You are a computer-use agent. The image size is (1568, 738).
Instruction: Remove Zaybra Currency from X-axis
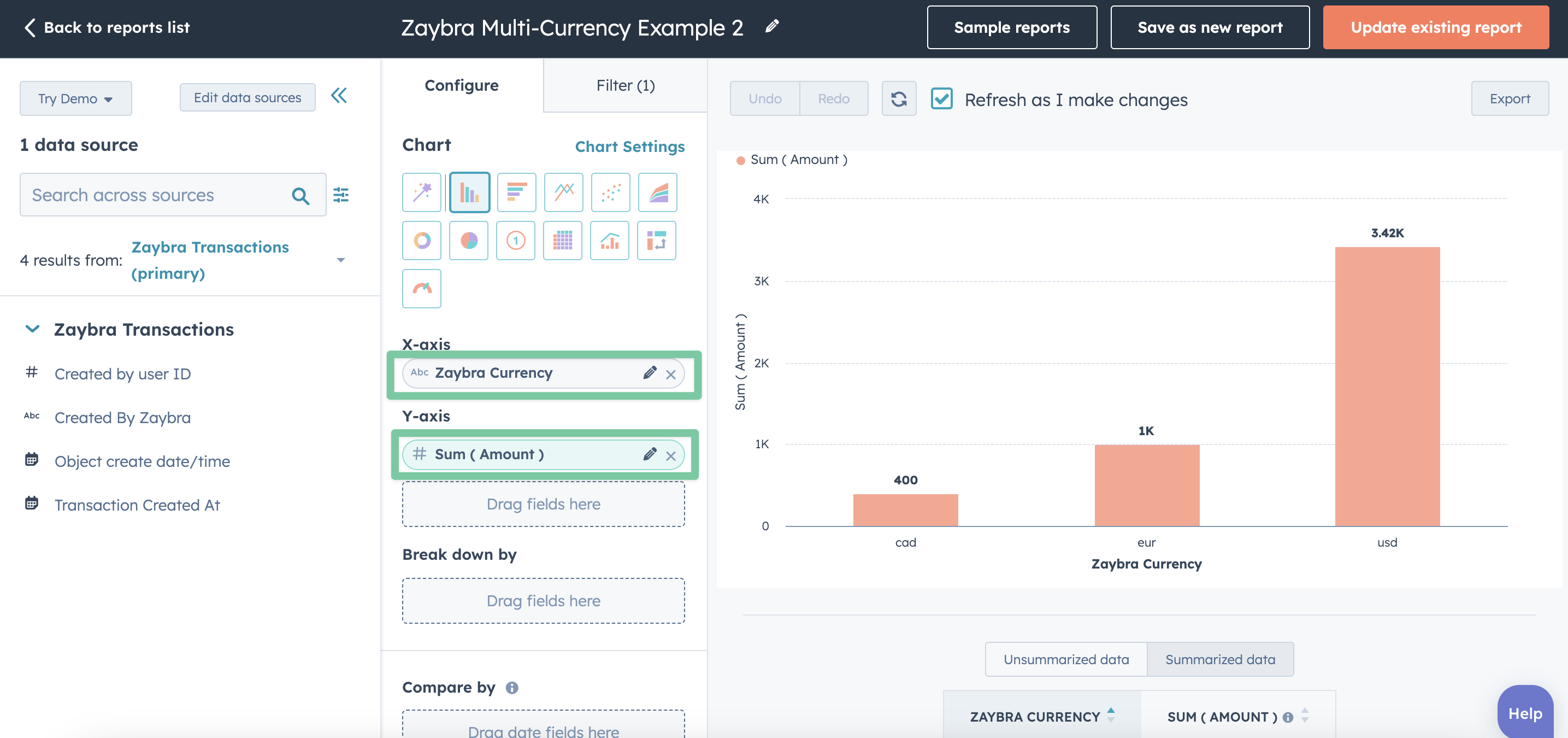(x=671, y=374)
